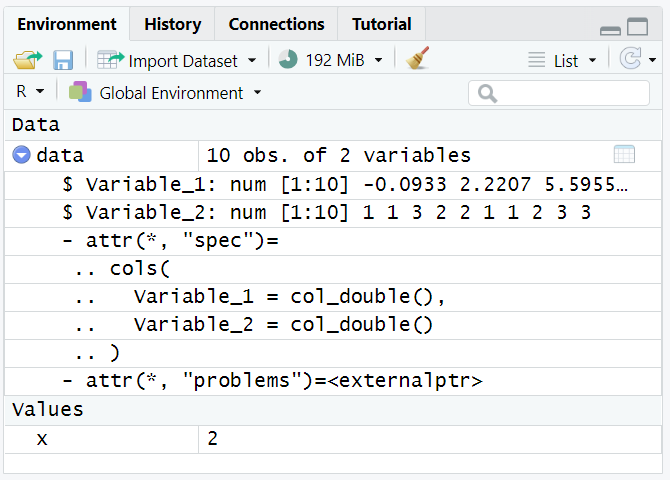Maximize the Environment pane
Viewport: 670px width, 480px height.
637,27
